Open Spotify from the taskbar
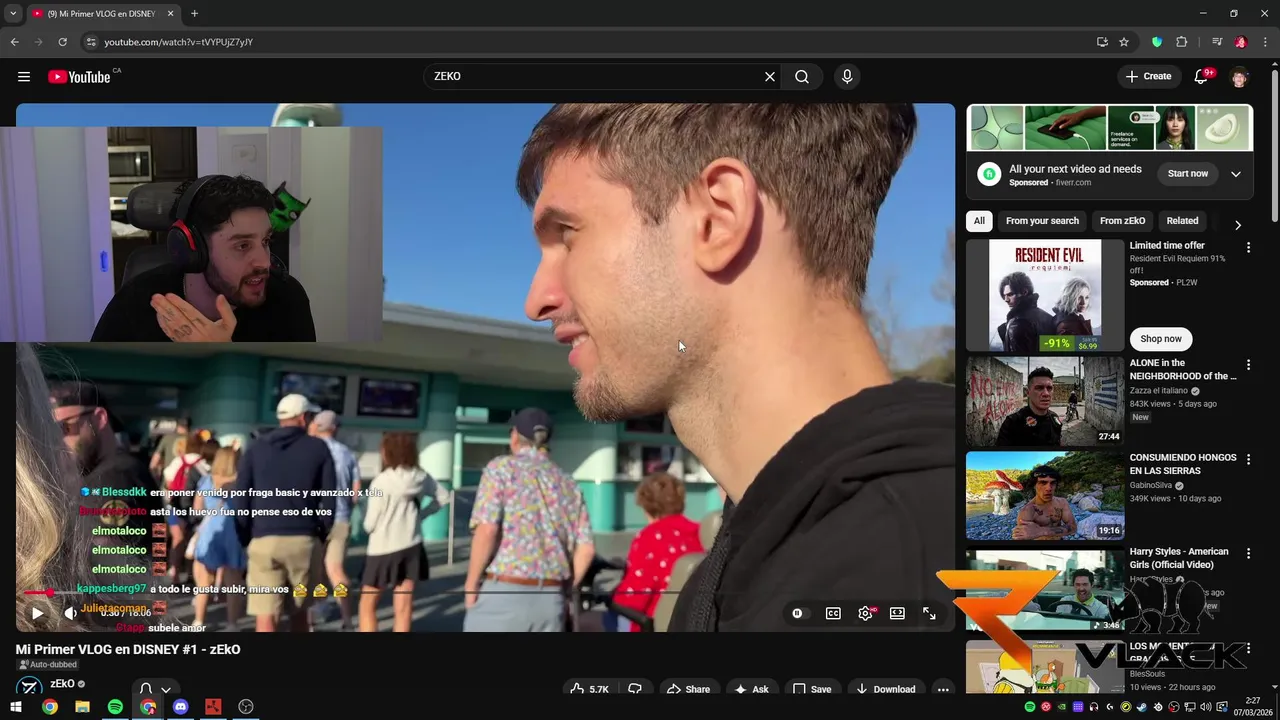This screenshot has width=1280, height=720. point(115,707)
